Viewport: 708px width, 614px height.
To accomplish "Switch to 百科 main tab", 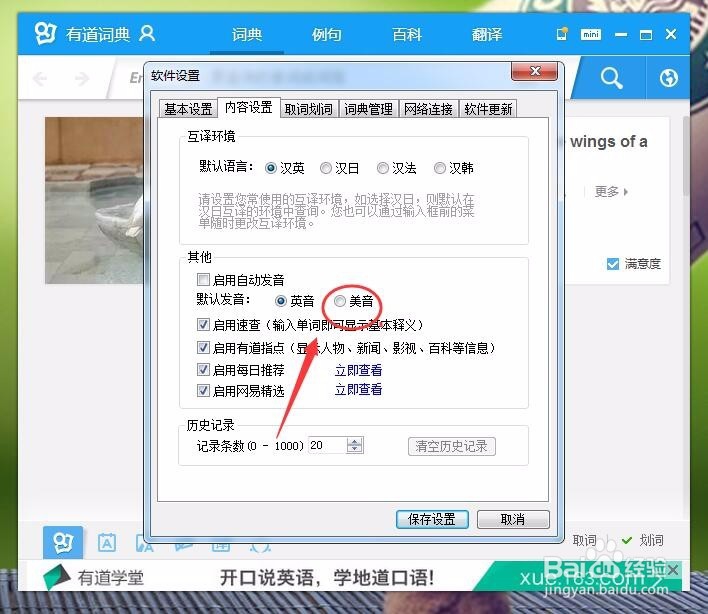I will click(407, 35).
